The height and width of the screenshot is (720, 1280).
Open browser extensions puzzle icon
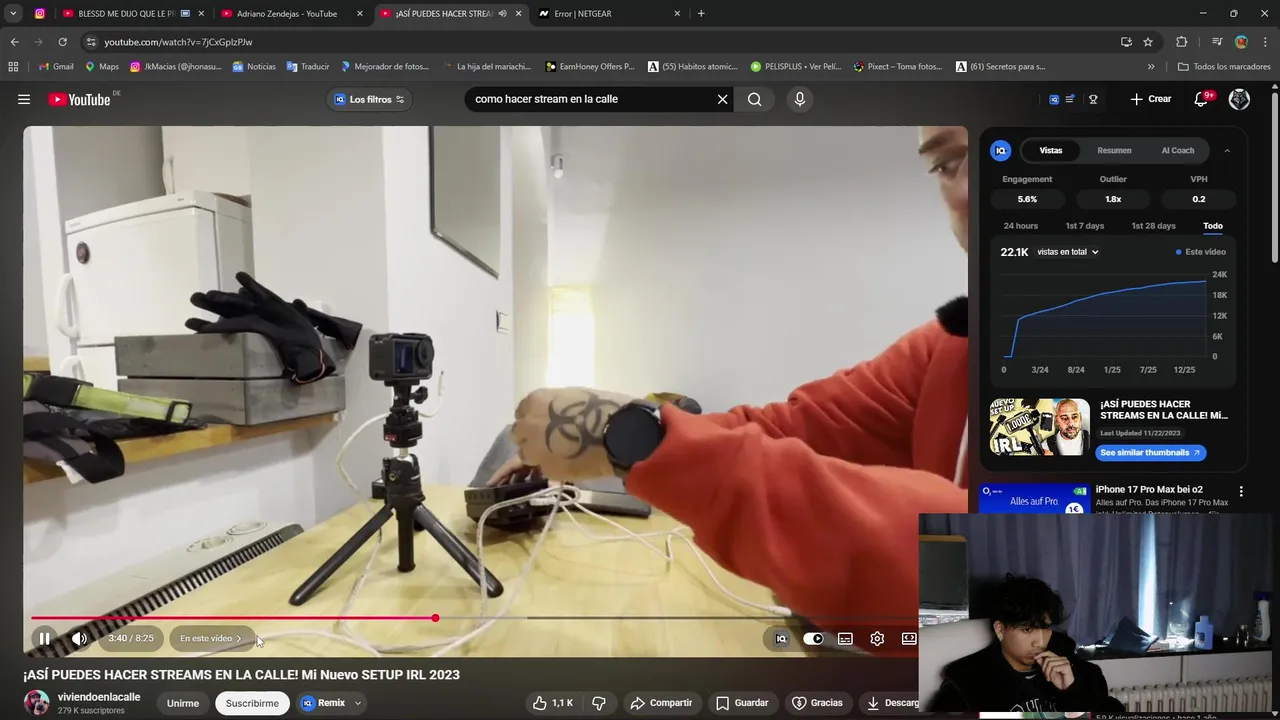point(1182,42)
